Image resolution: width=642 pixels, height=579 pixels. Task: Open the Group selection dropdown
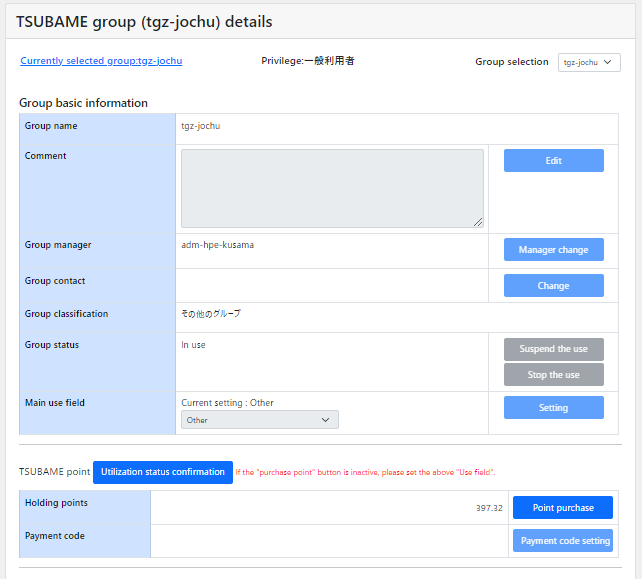[589, 62]
